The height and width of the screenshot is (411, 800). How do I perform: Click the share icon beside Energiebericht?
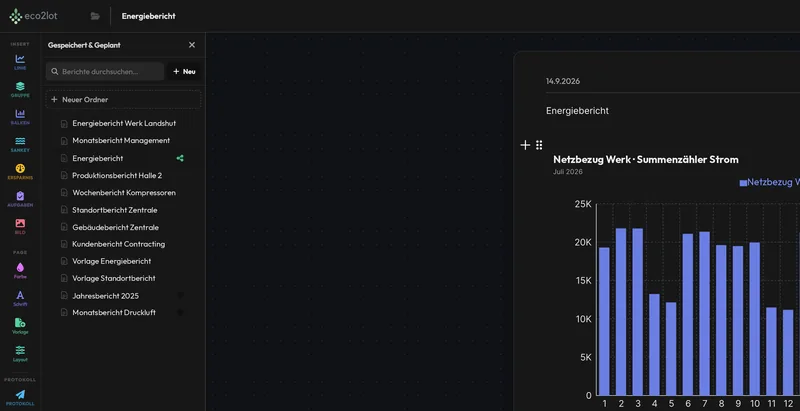pos(180,158)
